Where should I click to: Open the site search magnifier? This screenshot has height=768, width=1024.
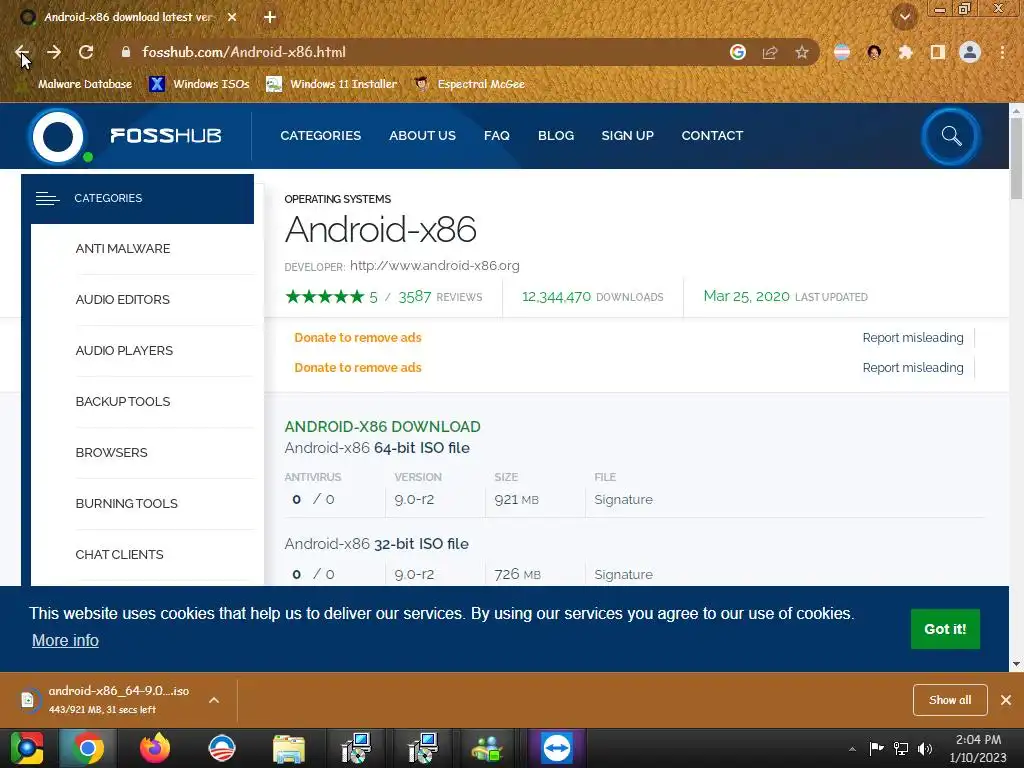(951, 136)
